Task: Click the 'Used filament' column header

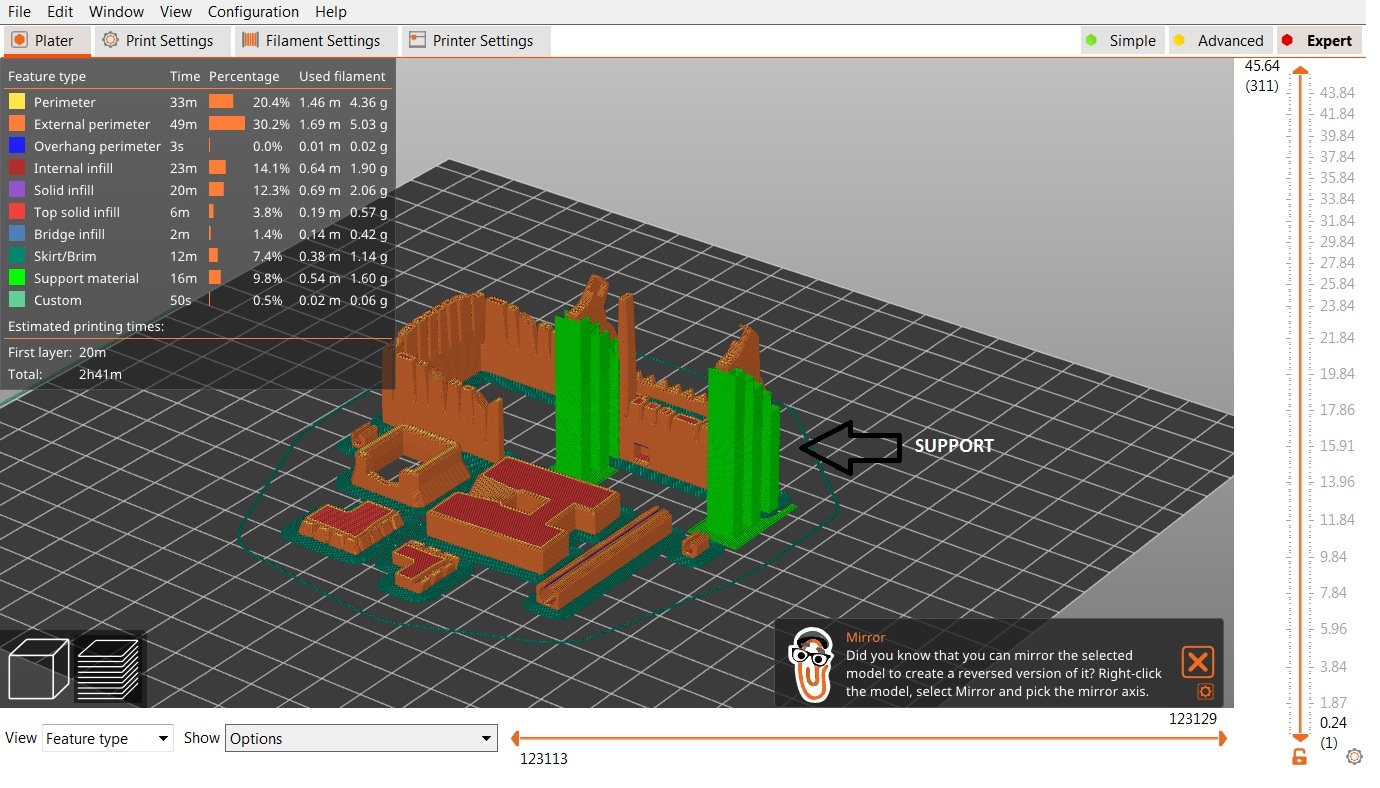Action: click(x=342, y=76)
